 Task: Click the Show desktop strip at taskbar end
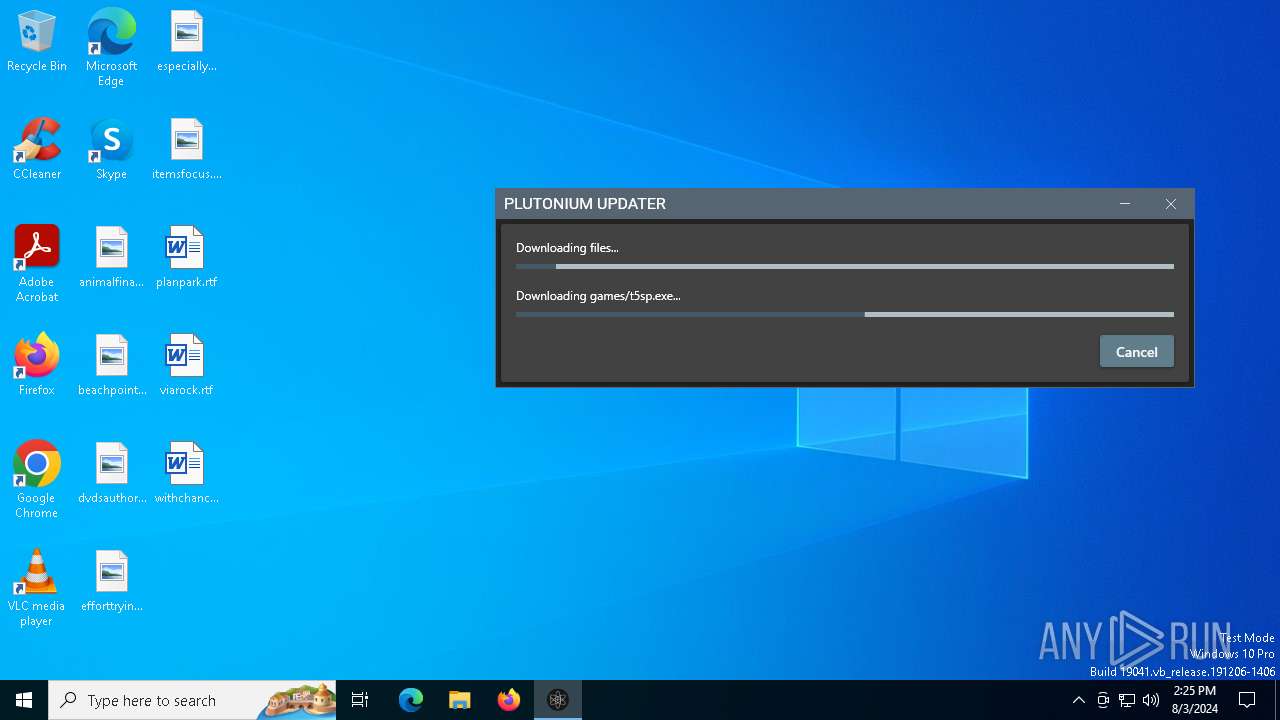[1277, 700]
